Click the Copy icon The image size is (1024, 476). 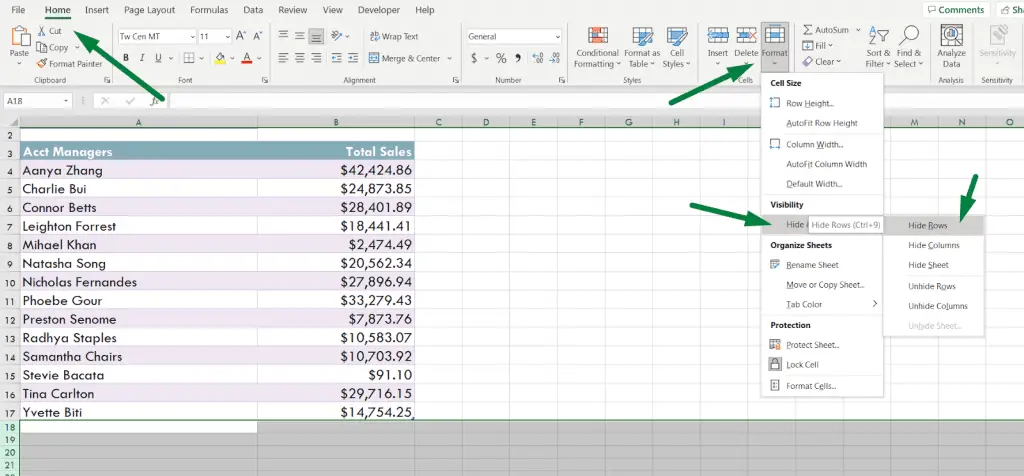pos(42,47)
